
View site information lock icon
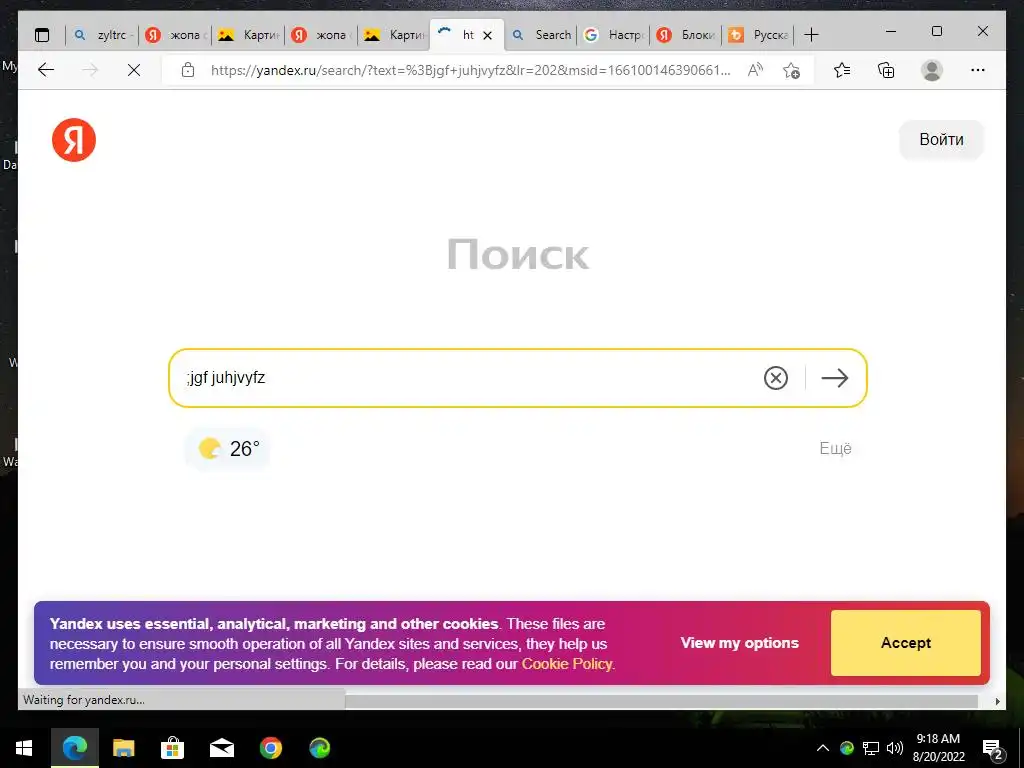(188, 70)
